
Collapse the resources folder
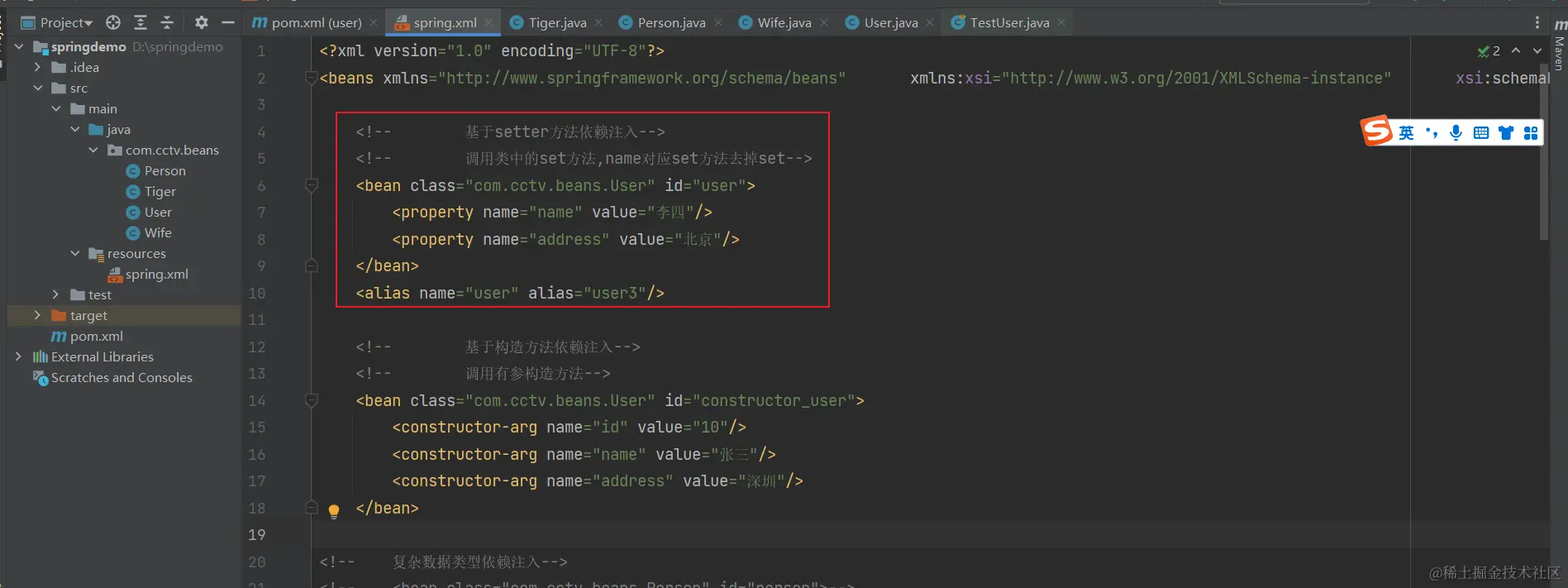pyautogui.click(x=75, y=253)
